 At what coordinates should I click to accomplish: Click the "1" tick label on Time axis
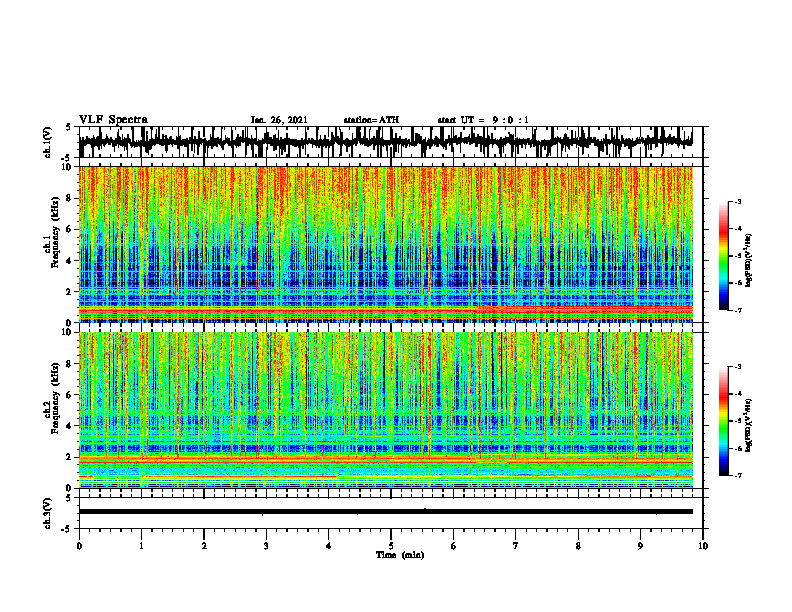(x=141, y=546)
